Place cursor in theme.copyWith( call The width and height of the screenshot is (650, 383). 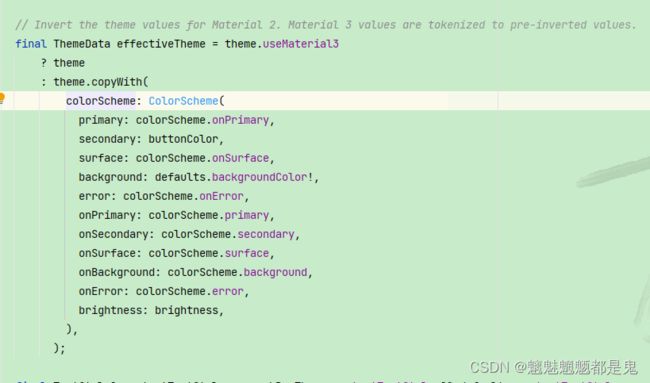pyautogui.click(x=101, y=82)
